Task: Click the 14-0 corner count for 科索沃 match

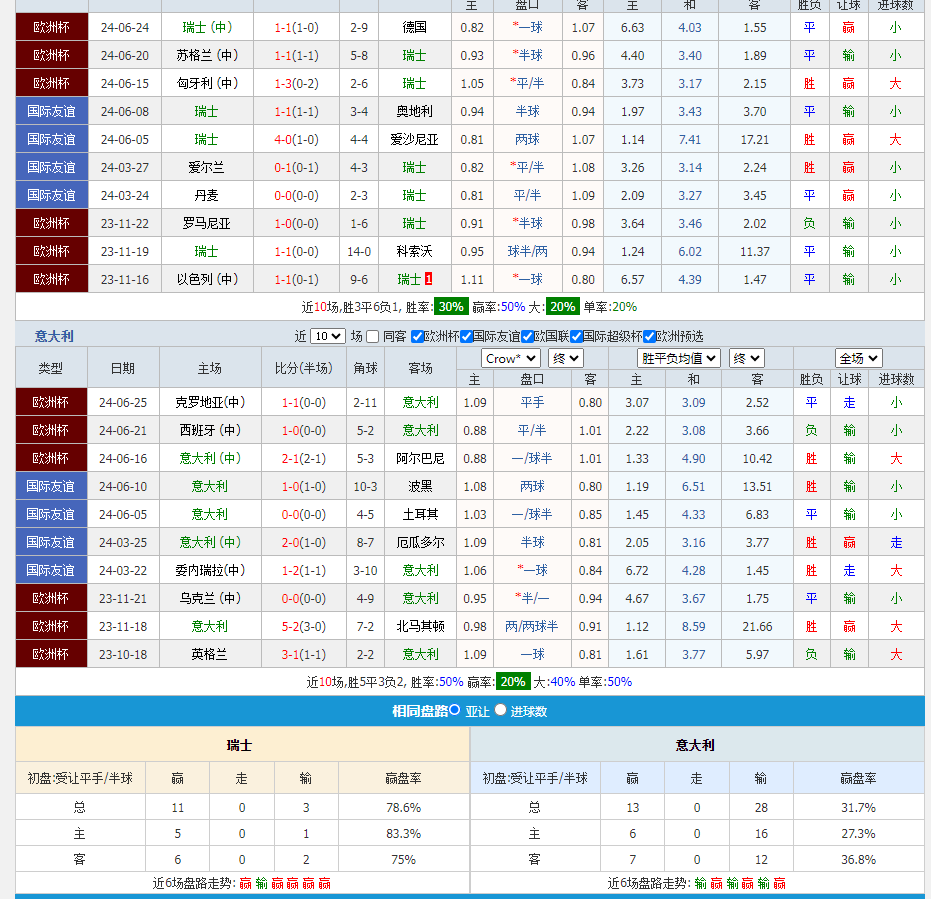Action: point(359,252)
